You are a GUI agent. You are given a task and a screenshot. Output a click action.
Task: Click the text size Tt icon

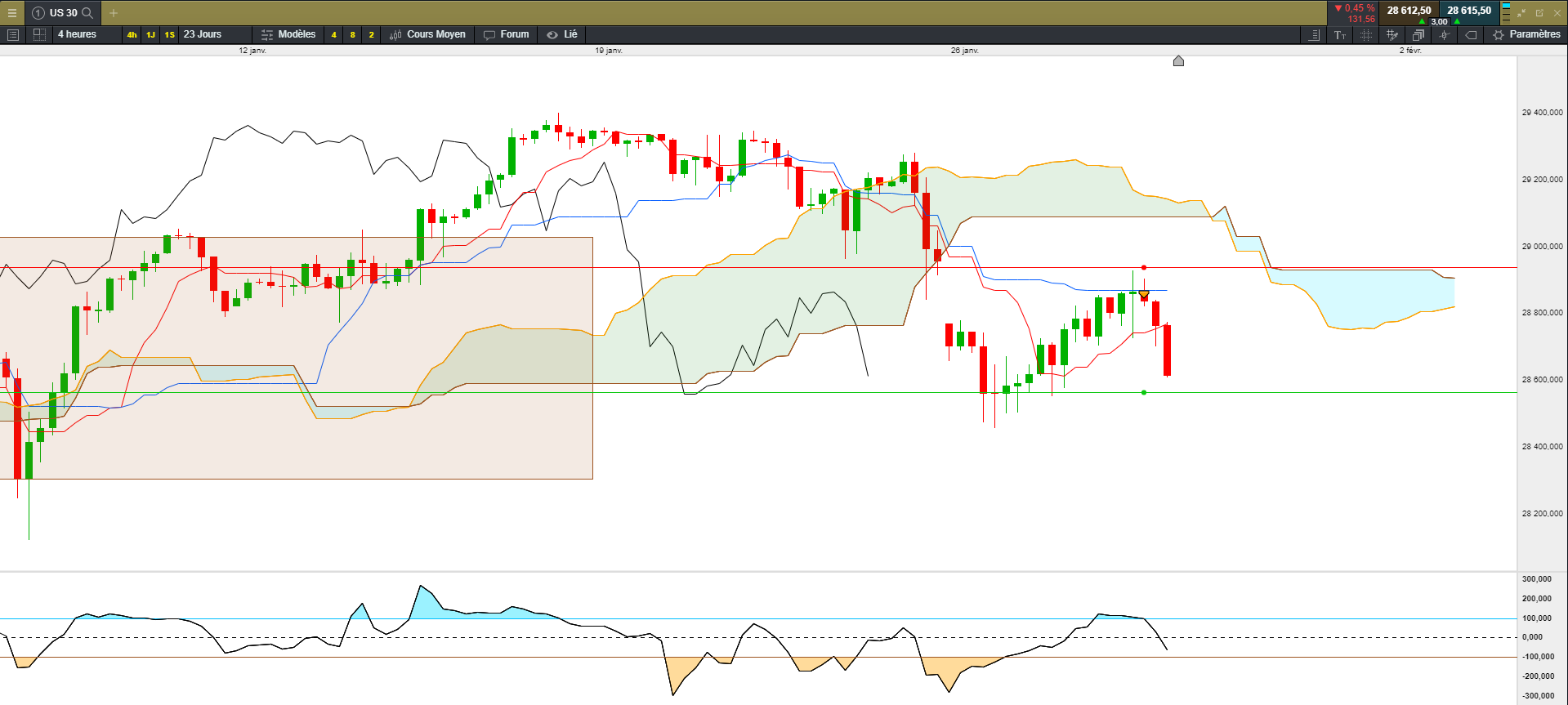click(1340, 35)
